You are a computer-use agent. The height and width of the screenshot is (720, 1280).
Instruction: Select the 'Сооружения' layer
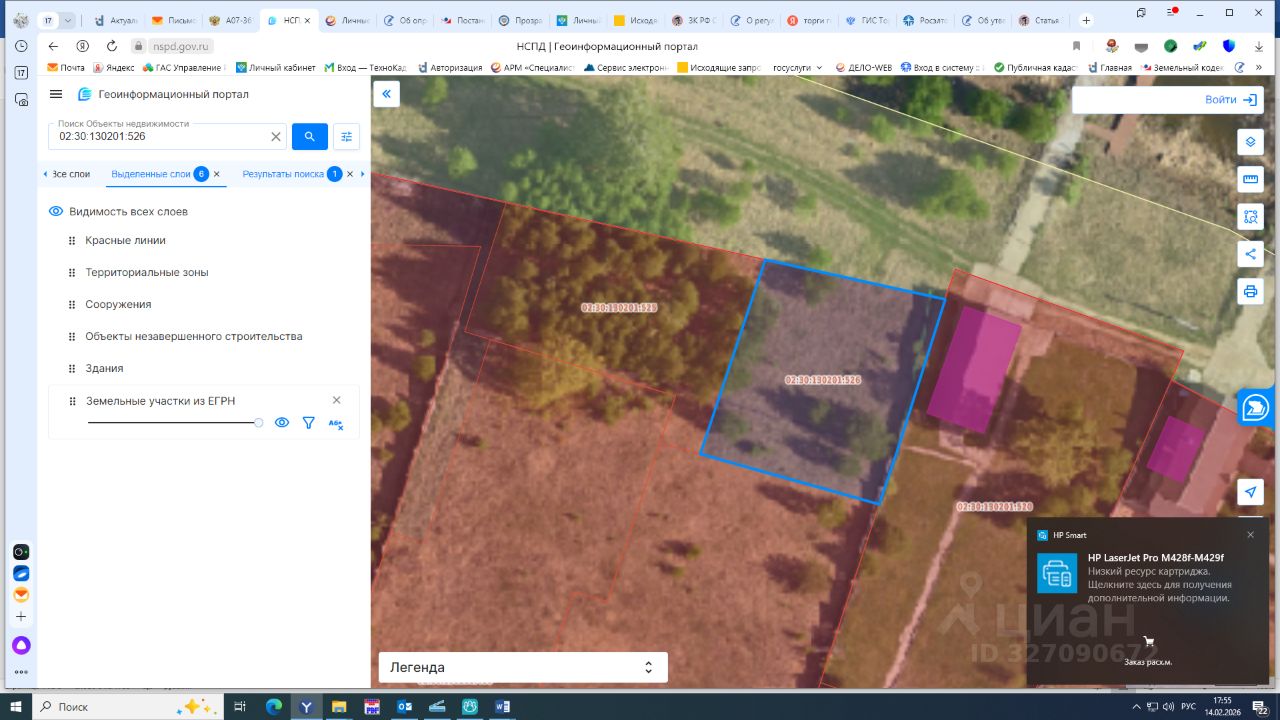point(118,304)
